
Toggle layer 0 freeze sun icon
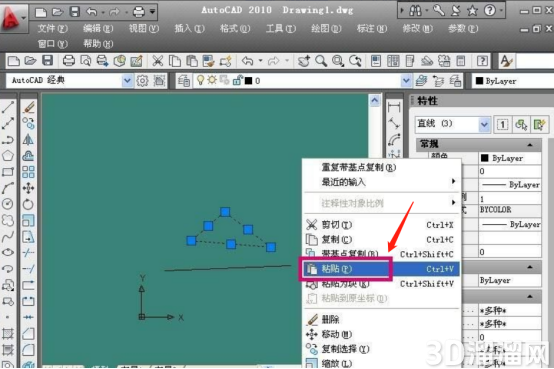pos(212,80)
